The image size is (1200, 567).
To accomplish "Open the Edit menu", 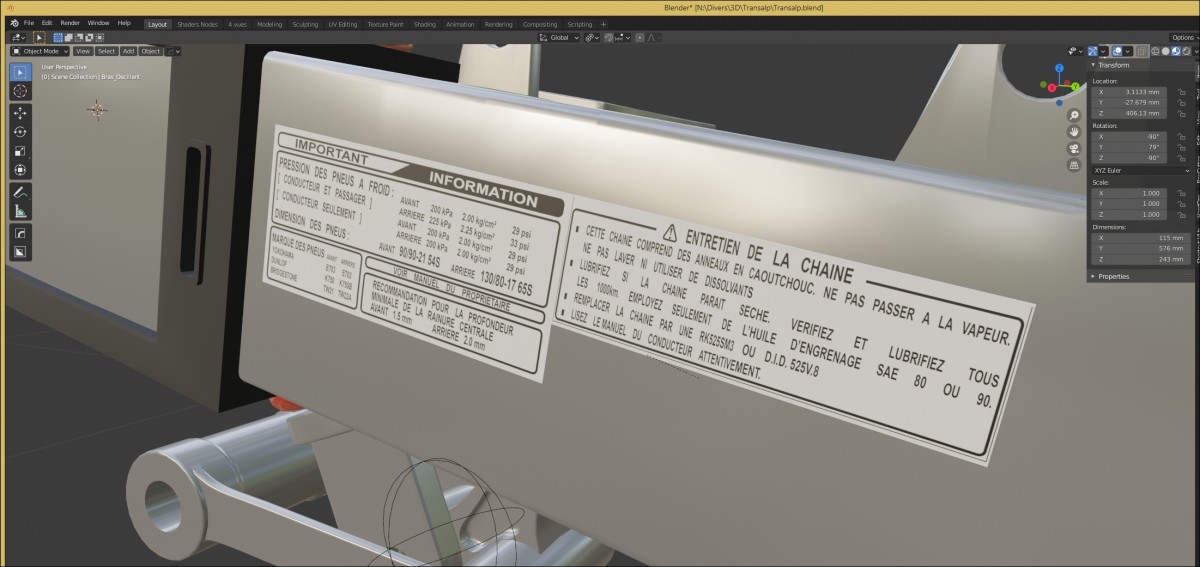I will 47,23.
